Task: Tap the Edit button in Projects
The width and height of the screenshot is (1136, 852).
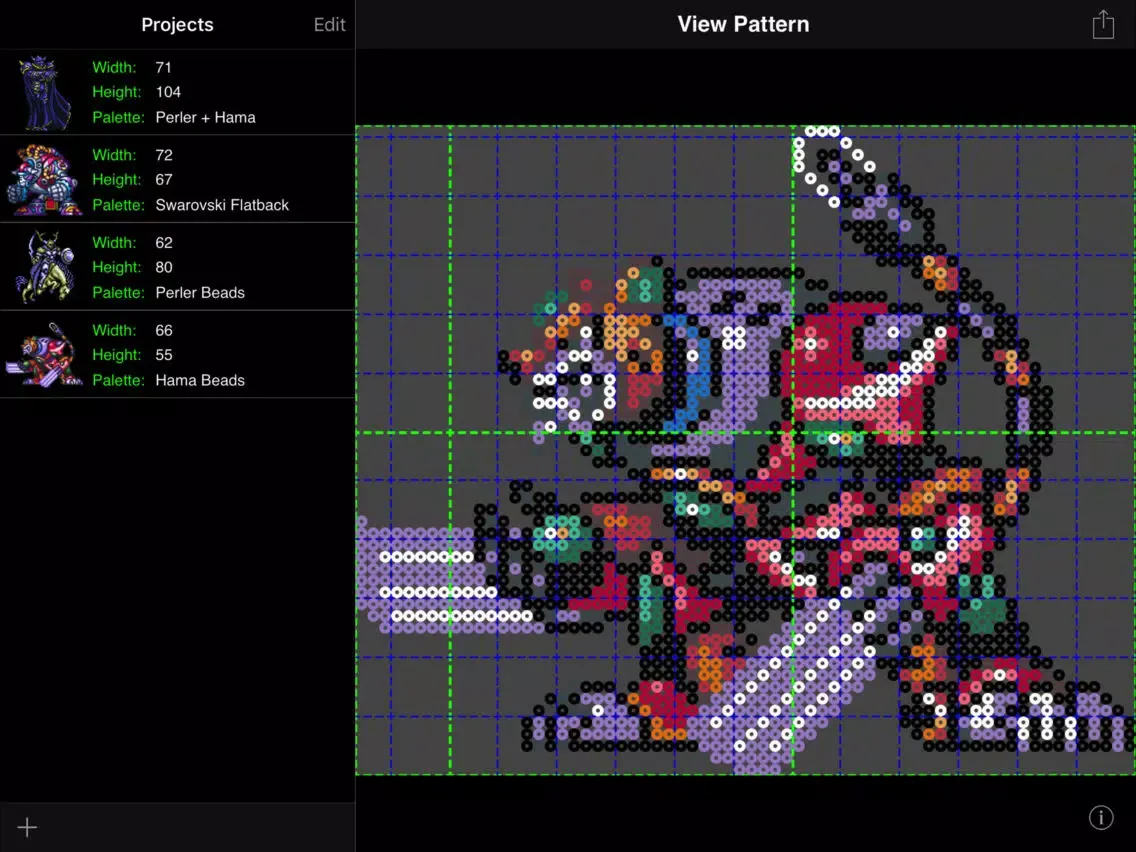Action: 330,25
